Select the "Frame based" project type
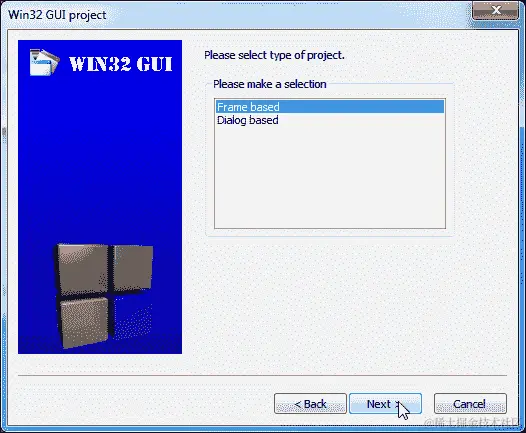The height and width of the screenshot is (433, 526). pyautogui.click(x=330, y=107)
